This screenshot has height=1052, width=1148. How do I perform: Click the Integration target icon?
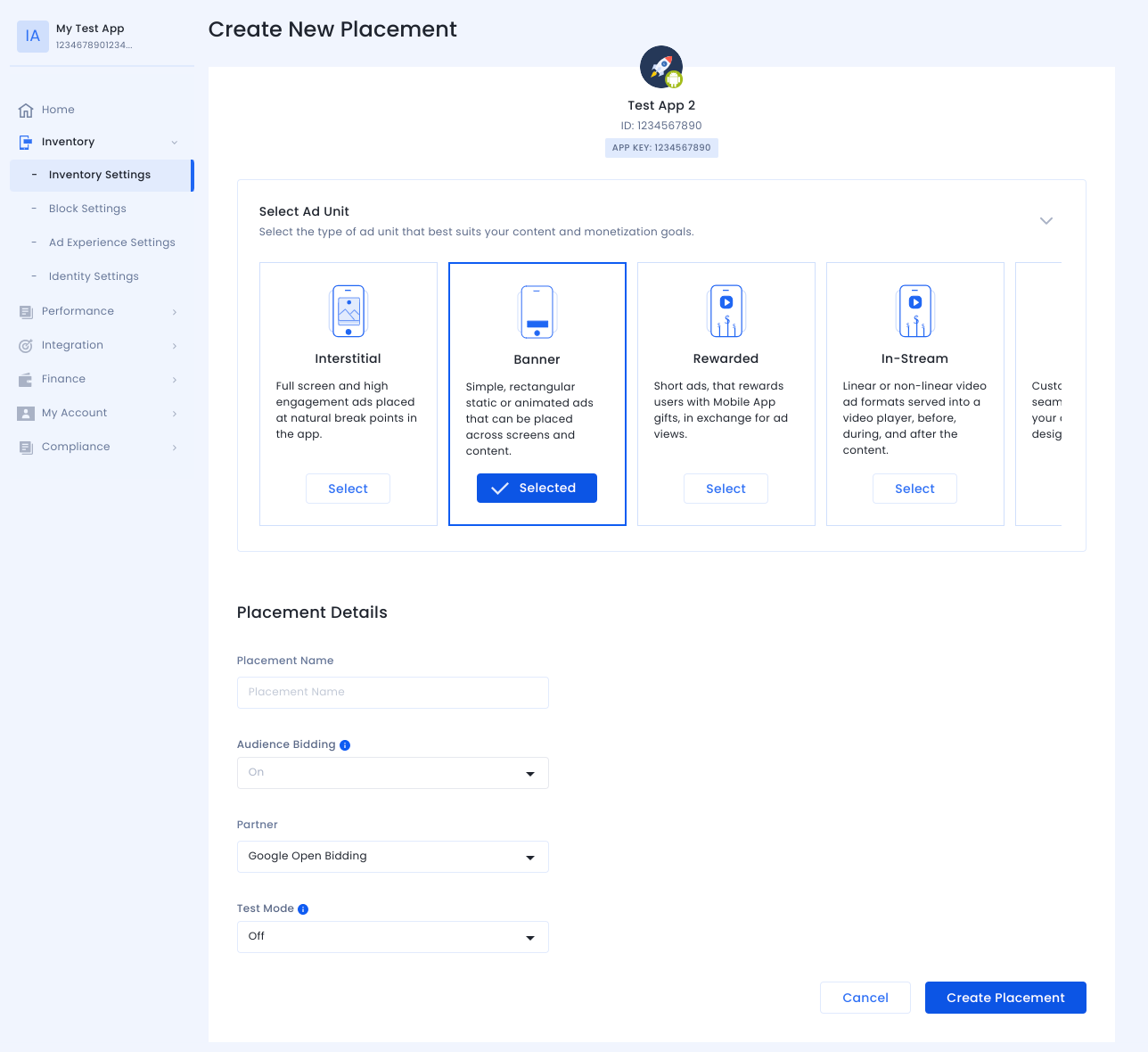(x=26, y=346)
